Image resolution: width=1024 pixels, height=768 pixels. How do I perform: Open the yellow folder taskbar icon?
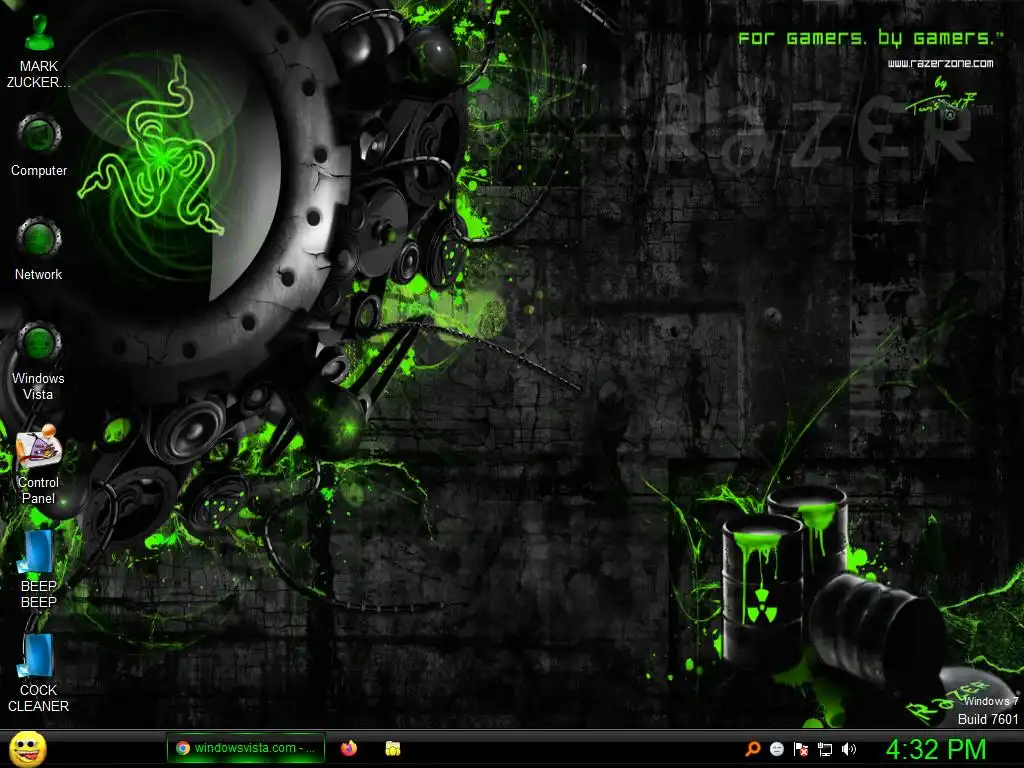point(392,748)
